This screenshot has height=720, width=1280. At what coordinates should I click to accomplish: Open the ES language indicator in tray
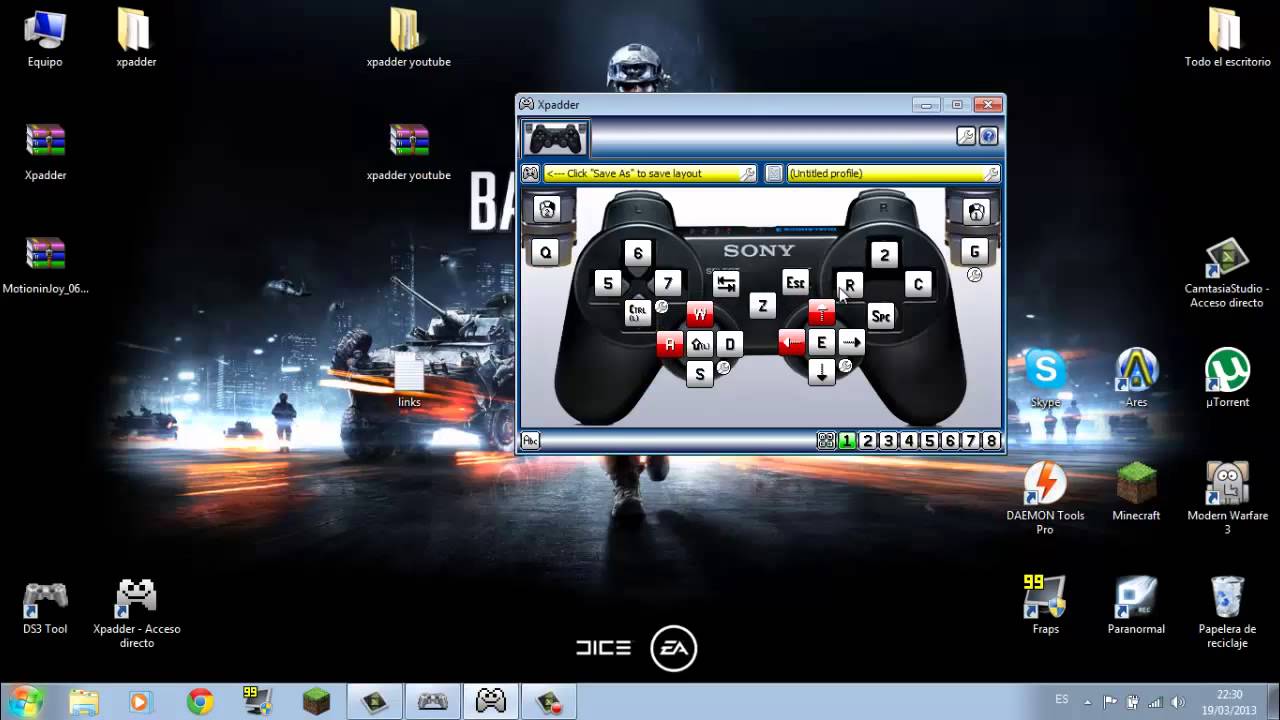click(1061, 699)
